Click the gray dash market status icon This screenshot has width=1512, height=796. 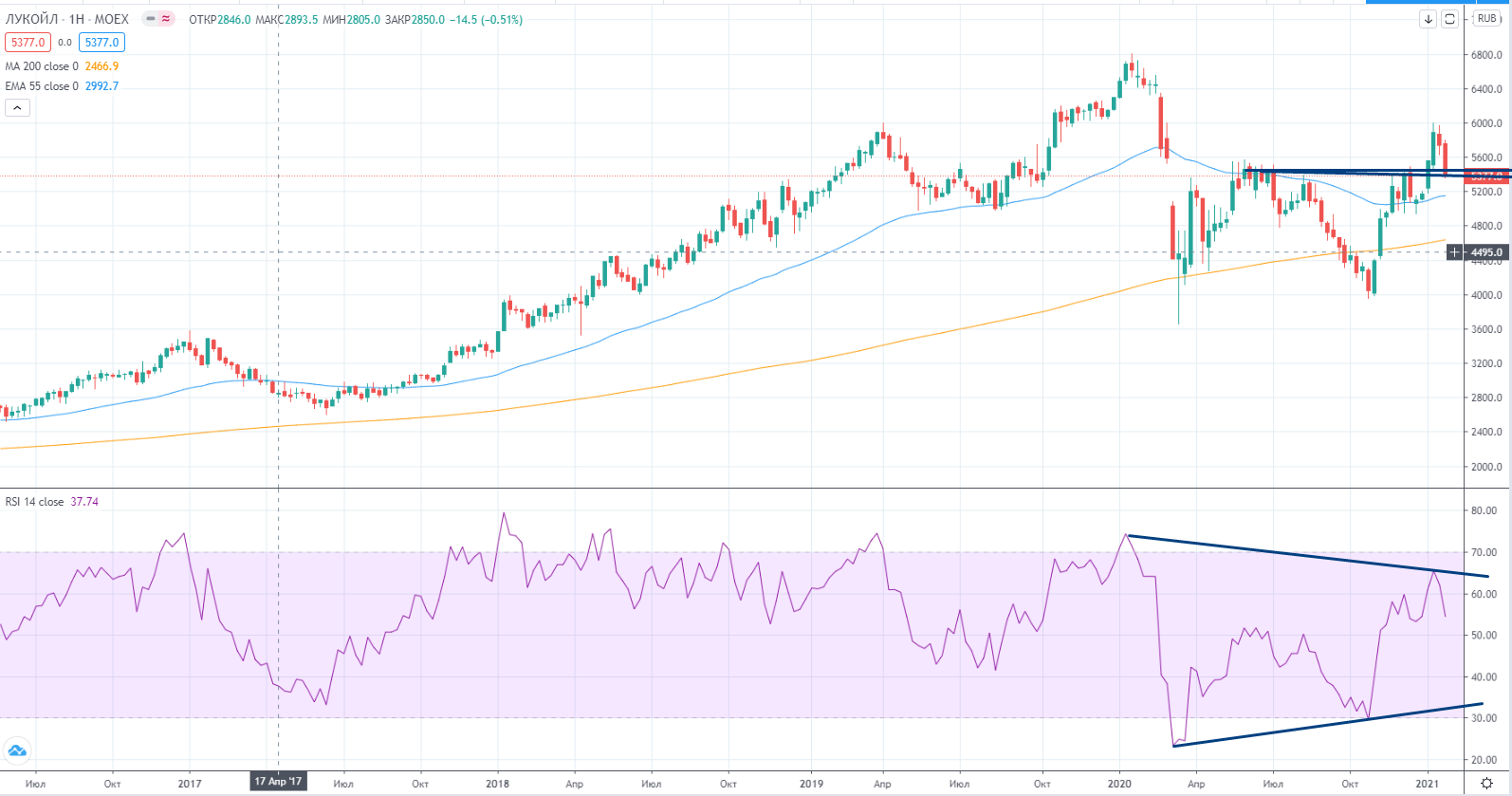pyautogui.click(x=151, y=19)
